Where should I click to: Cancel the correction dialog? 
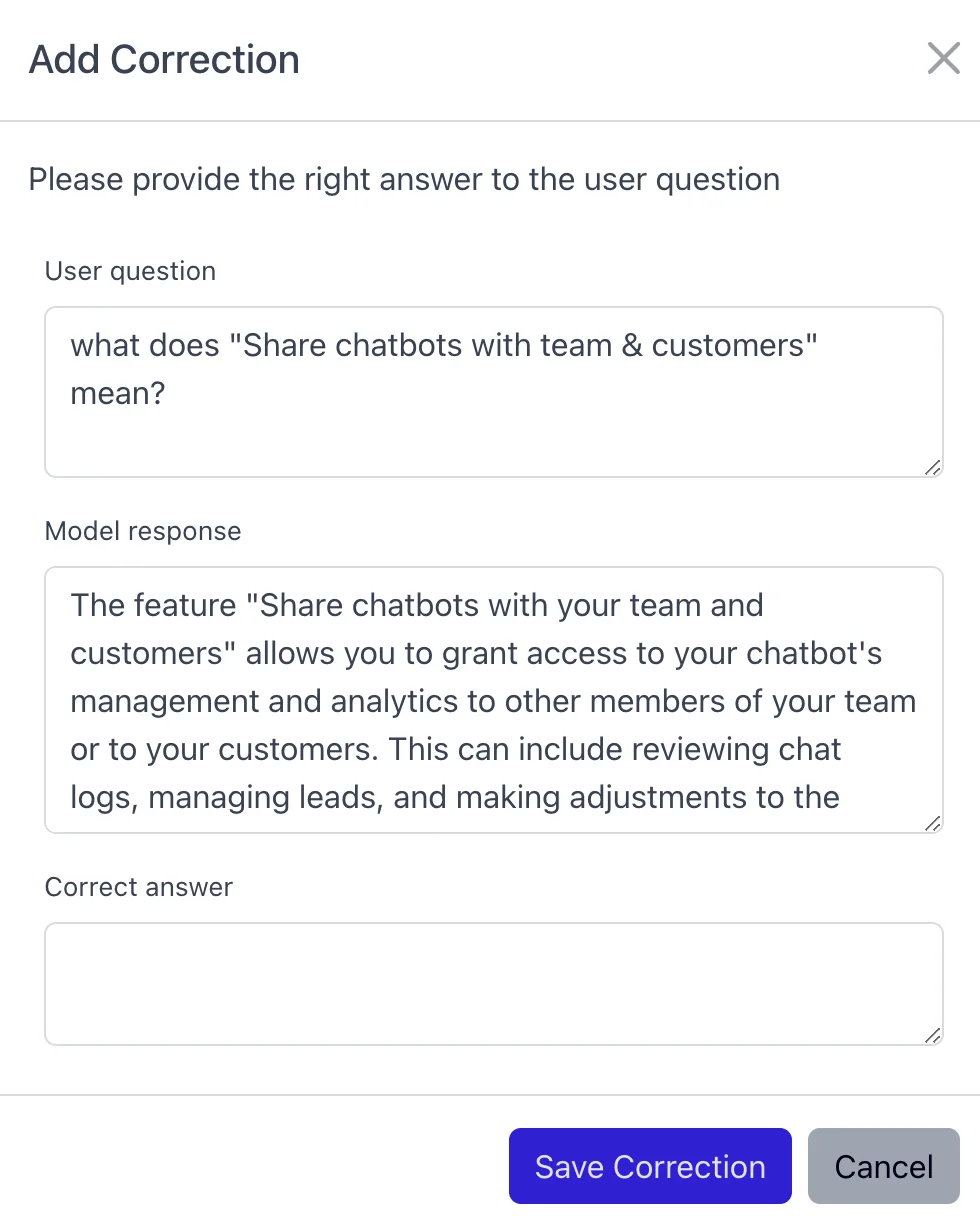[883, 1166]
